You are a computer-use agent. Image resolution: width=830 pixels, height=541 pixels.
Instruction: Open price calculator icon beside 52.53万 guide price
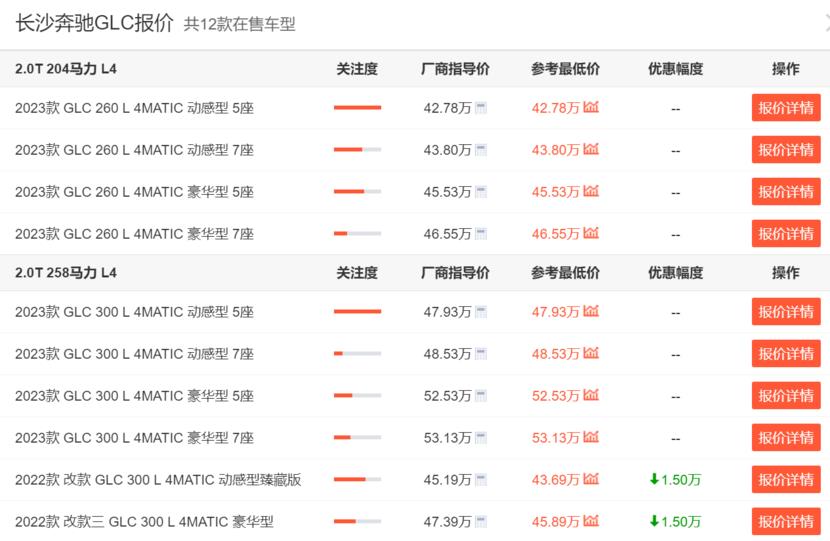point(481,395)
